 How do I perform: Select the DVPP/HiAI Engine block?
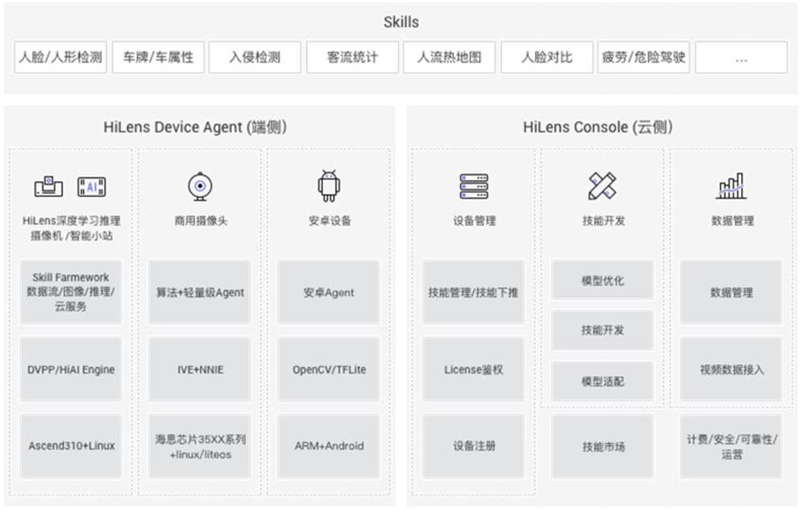[x=70, y=369]
